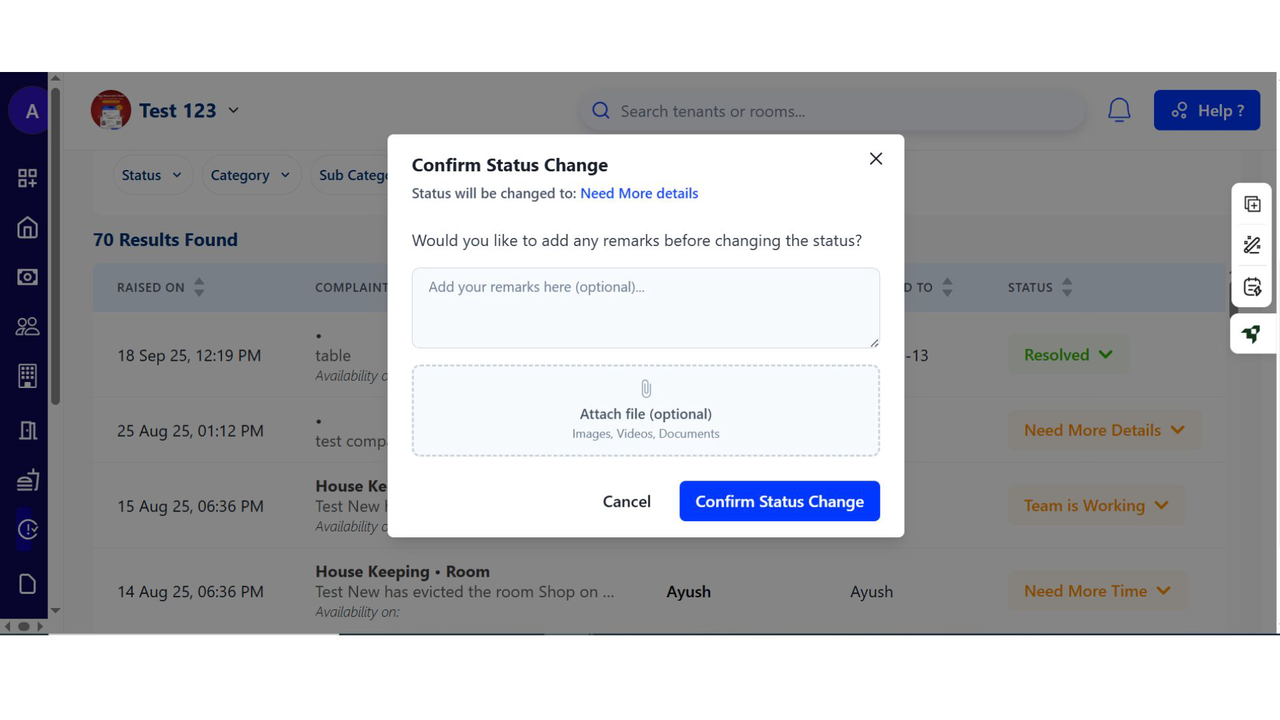1280x720 pixels.
Task: Open the tenants people icon in sidebar
Action: pos(28,326)
